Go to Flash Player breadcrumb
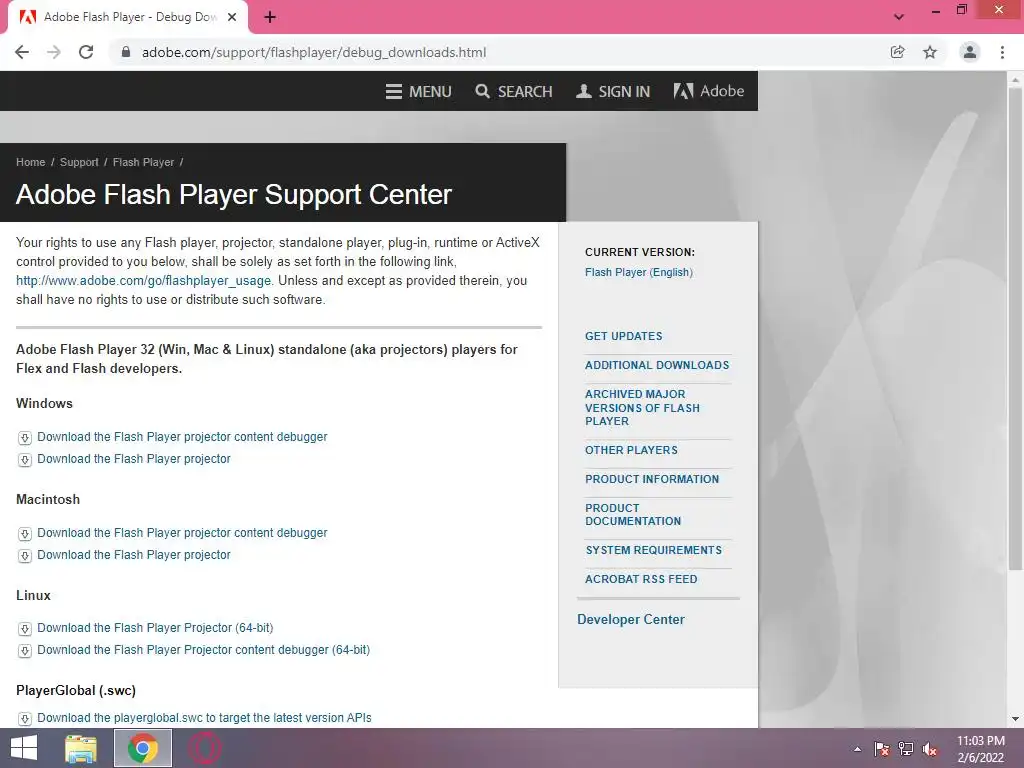 coord(144,162)
